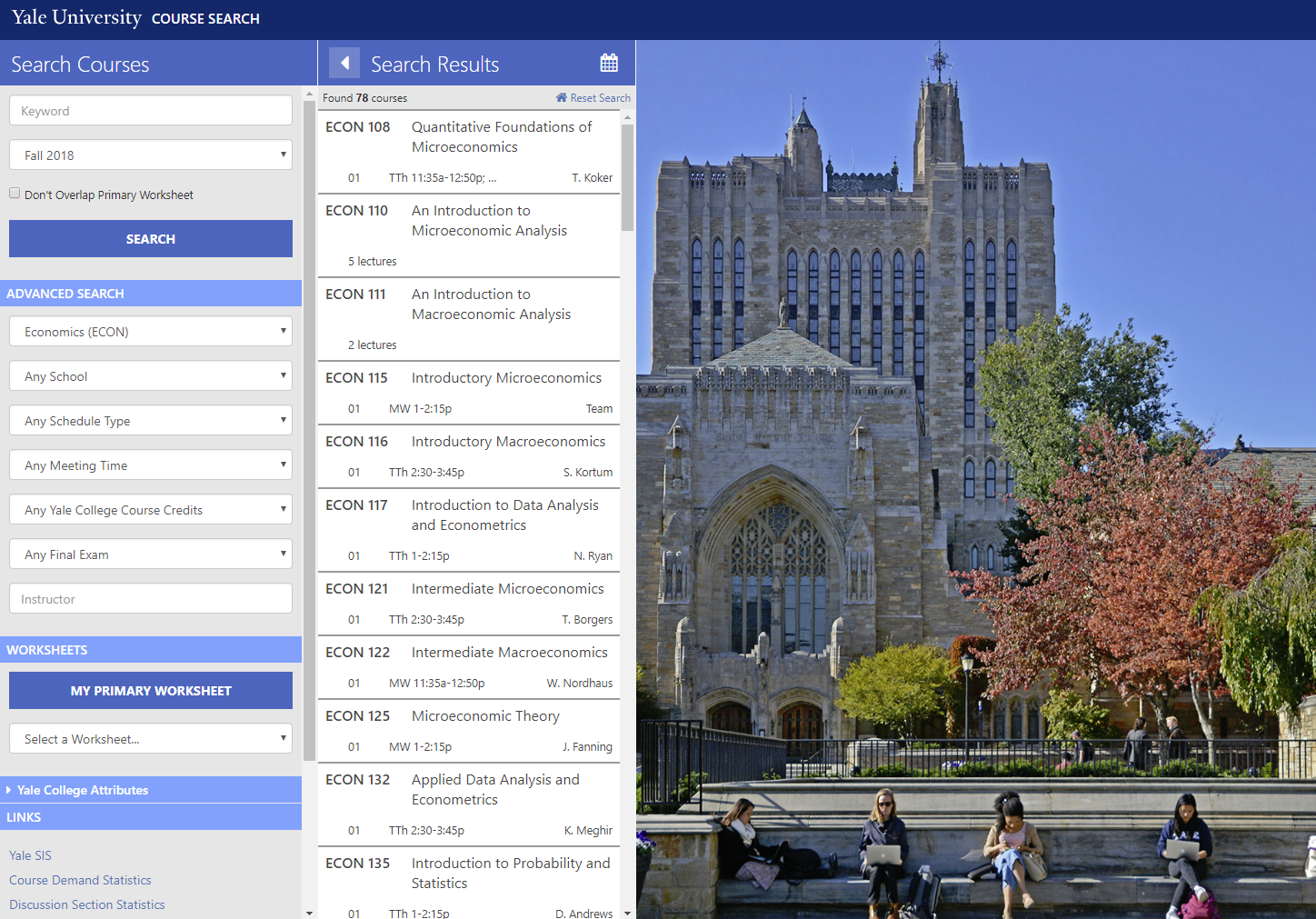Select ECON 132 Applied Data Analysis course
The height and width of the screenshot is (919, 1316).
[469, 804]
